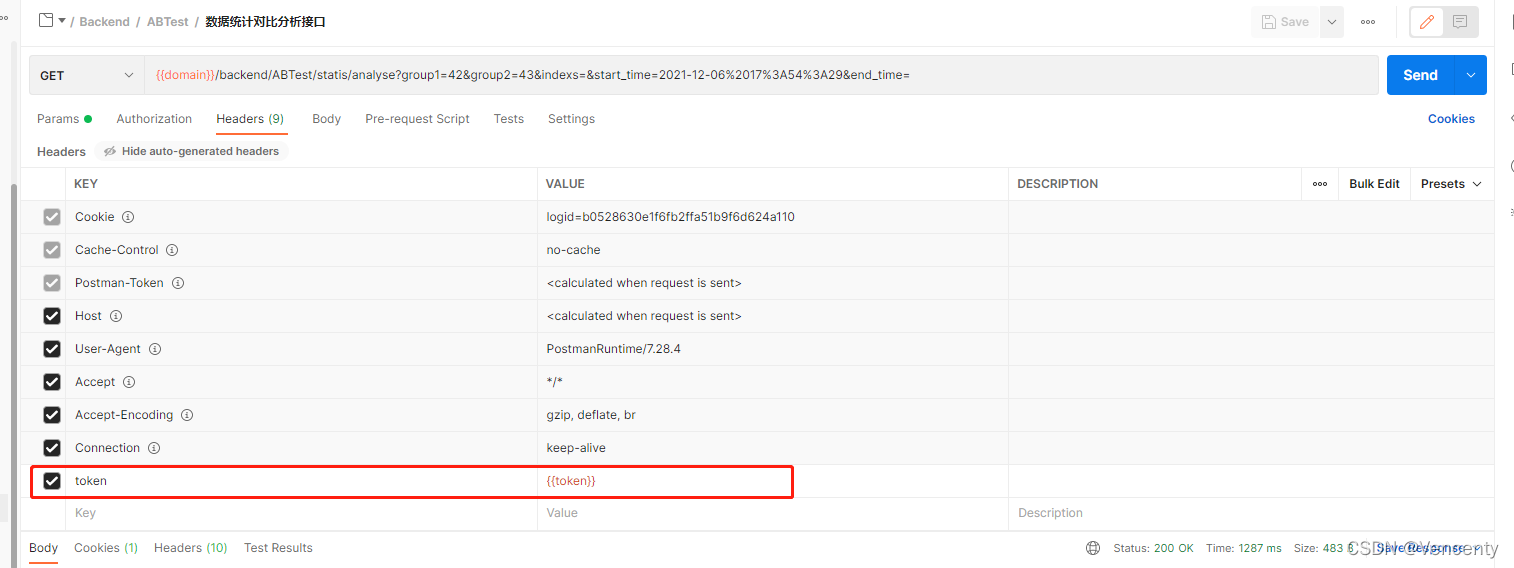The image size is (1514, 568).
Task: Switch to the Tests tab
Action: point(508,119)
